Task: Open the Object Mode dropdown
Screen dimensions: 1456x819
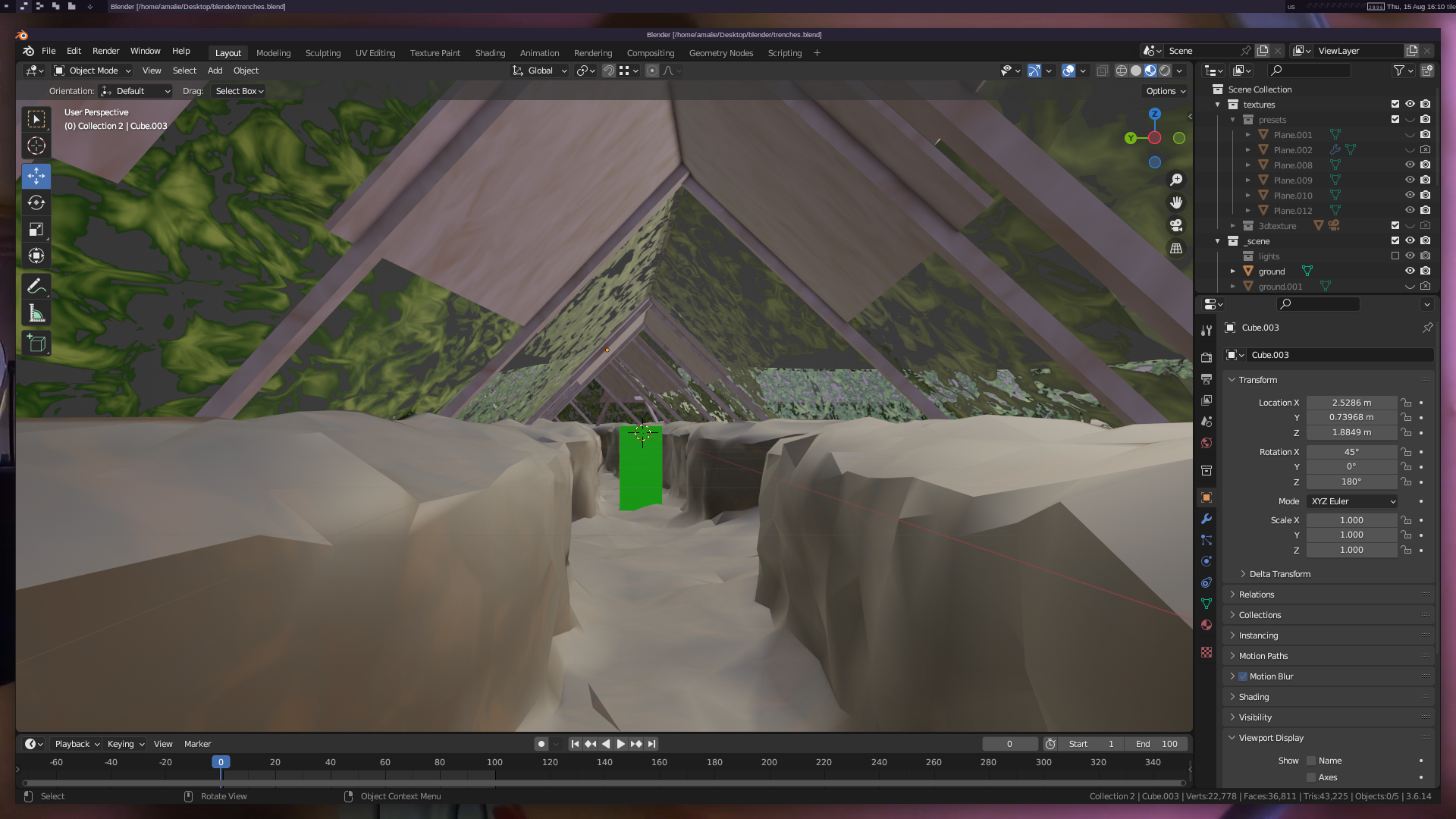Action: coord(93,71)
